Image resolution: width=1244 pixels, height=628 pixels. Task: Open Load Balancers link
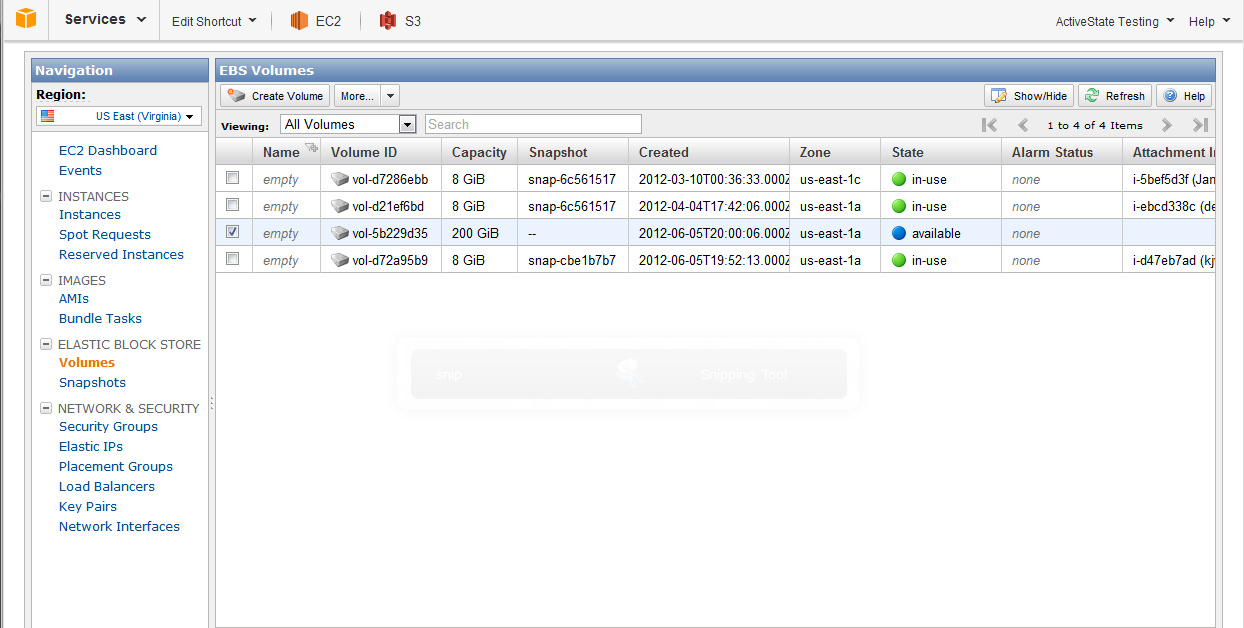pyautogui.click(x=107, y=486)
